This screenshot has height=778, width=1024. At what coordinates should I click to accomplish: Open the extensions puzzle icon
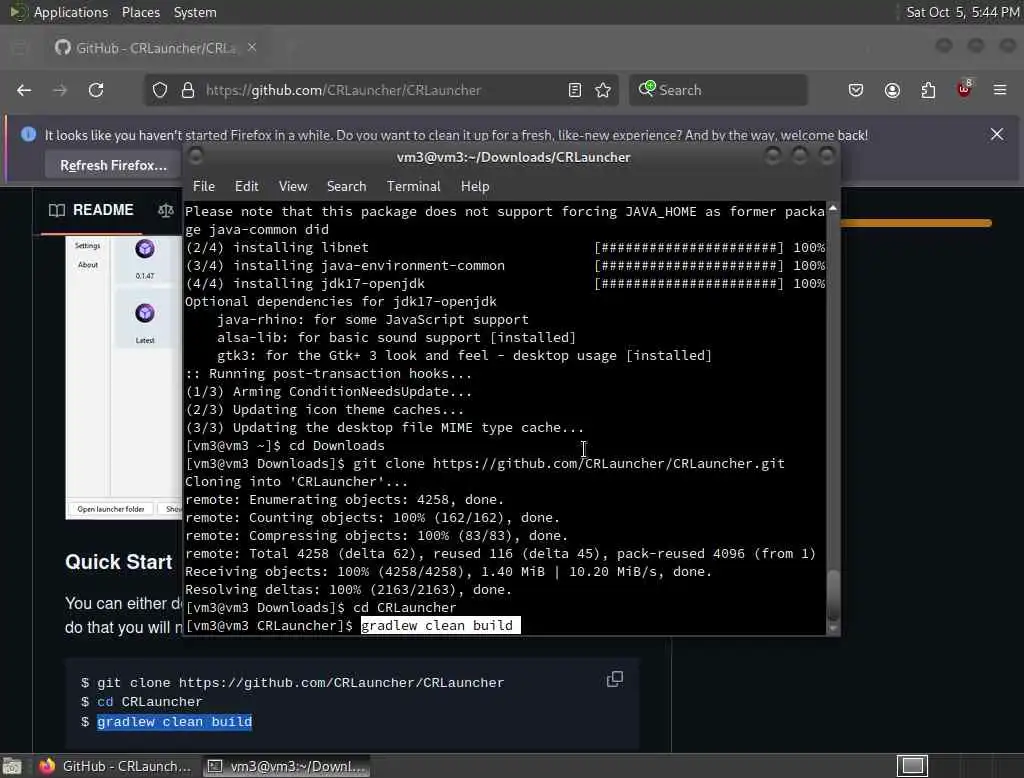click(x=928, y=90)
